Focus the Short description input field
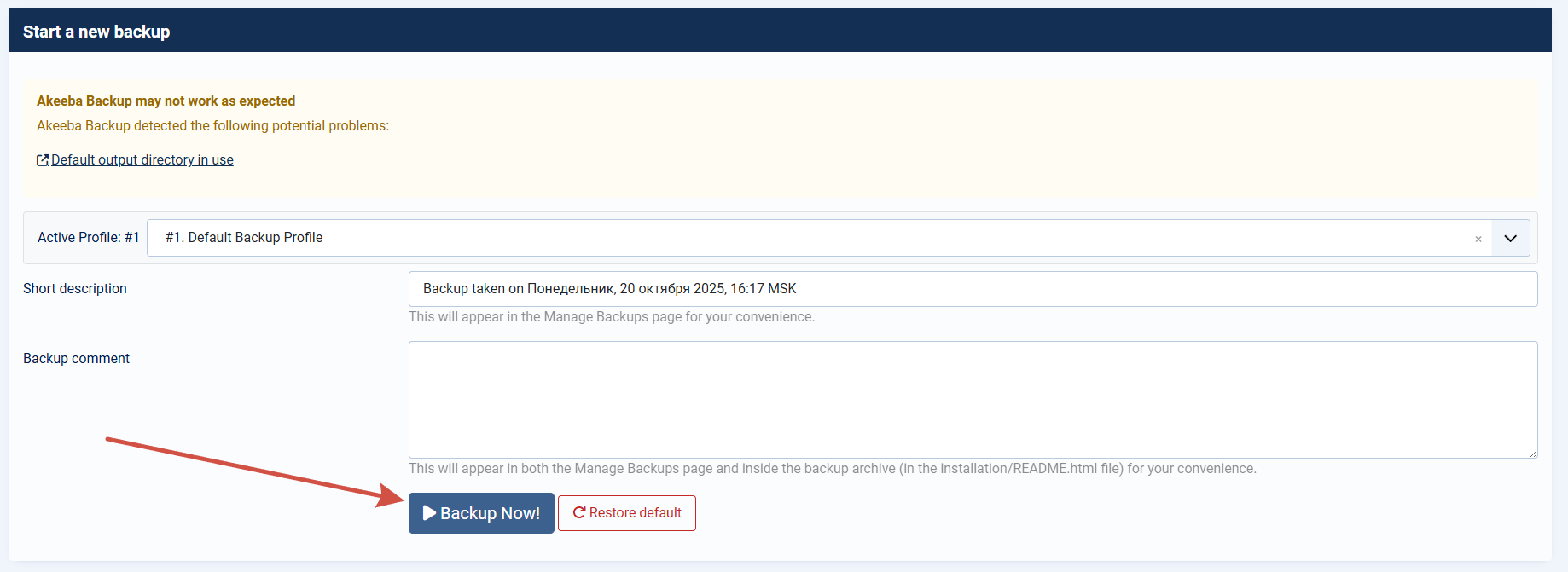1568x572 pixels. point(973,289)
